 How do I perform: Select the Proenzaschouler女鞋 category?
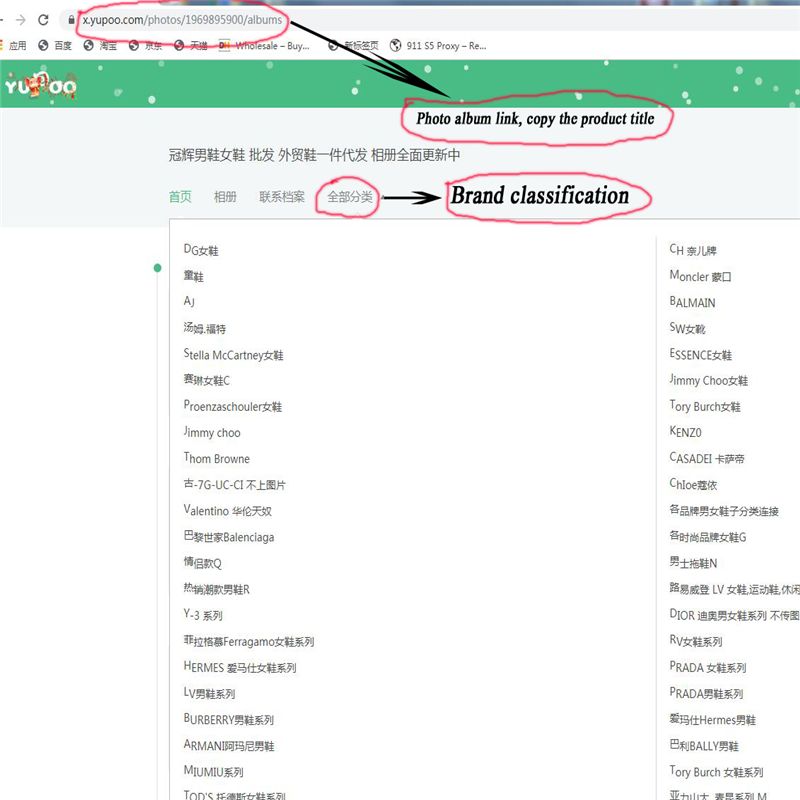(x=233, y=406)
